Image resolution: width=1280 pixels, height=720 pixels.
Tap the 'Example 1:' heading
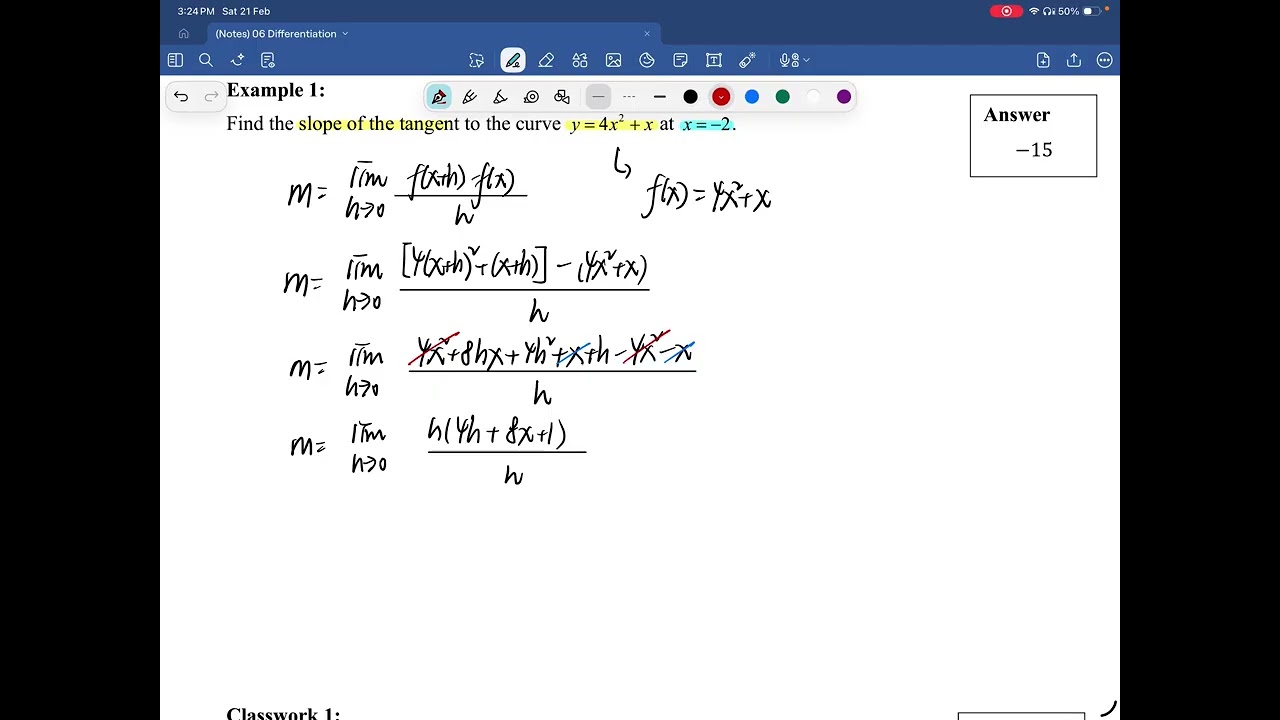click(276, 90)
